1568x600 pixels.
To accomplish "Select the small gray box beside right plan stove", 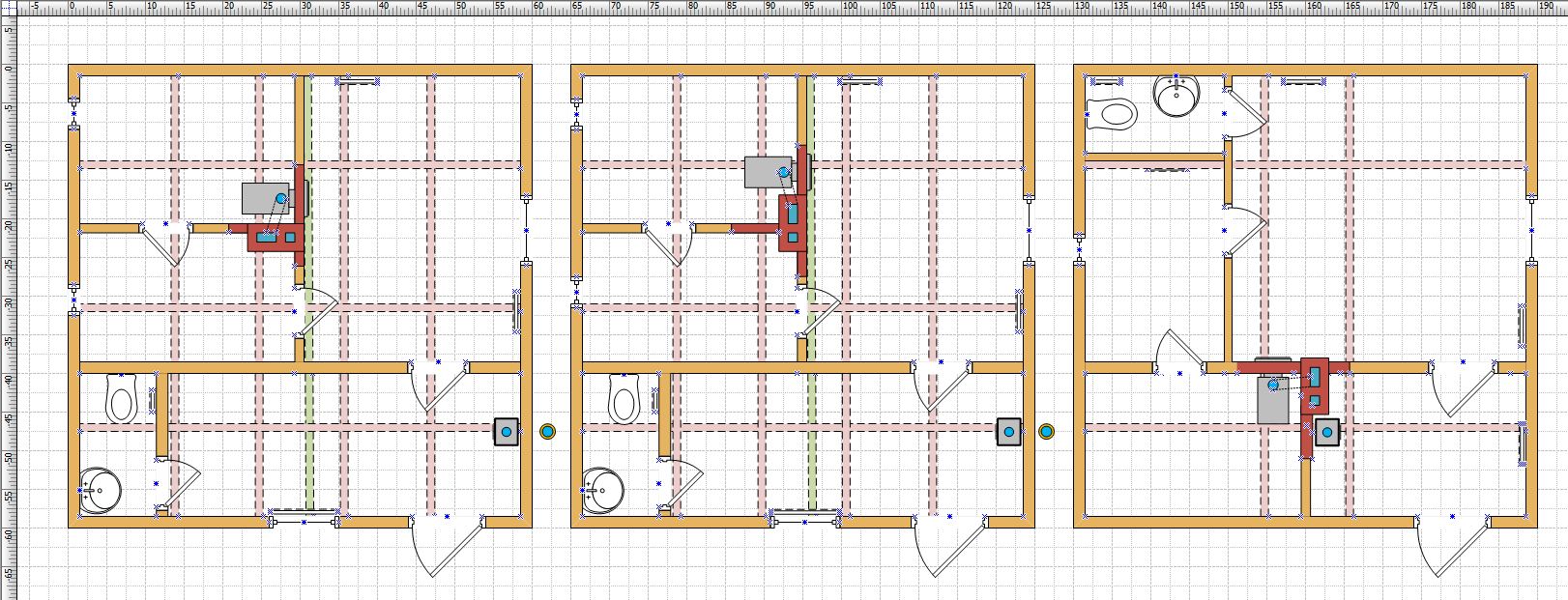I will 1328,432.
